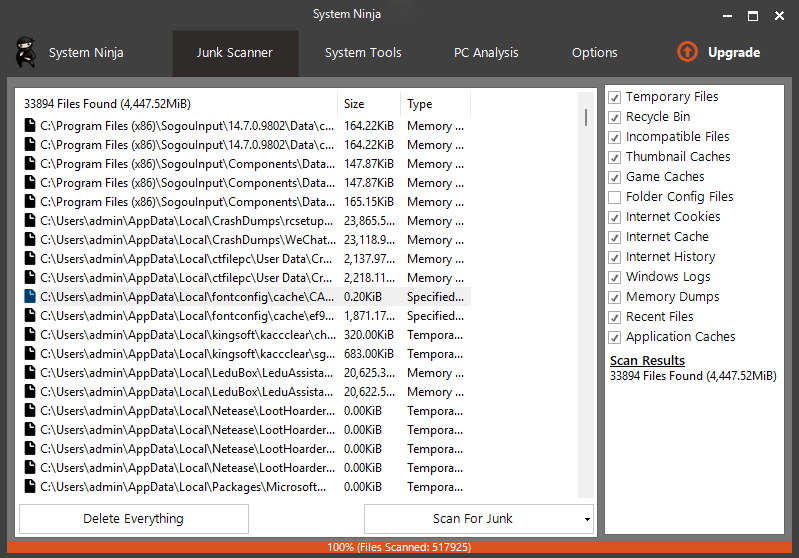Image resolution: width=799 pixels, height=558 pixels.
Task: Click file icon of CrashDumps\rcsetup row
Action: tap(30, 221)
